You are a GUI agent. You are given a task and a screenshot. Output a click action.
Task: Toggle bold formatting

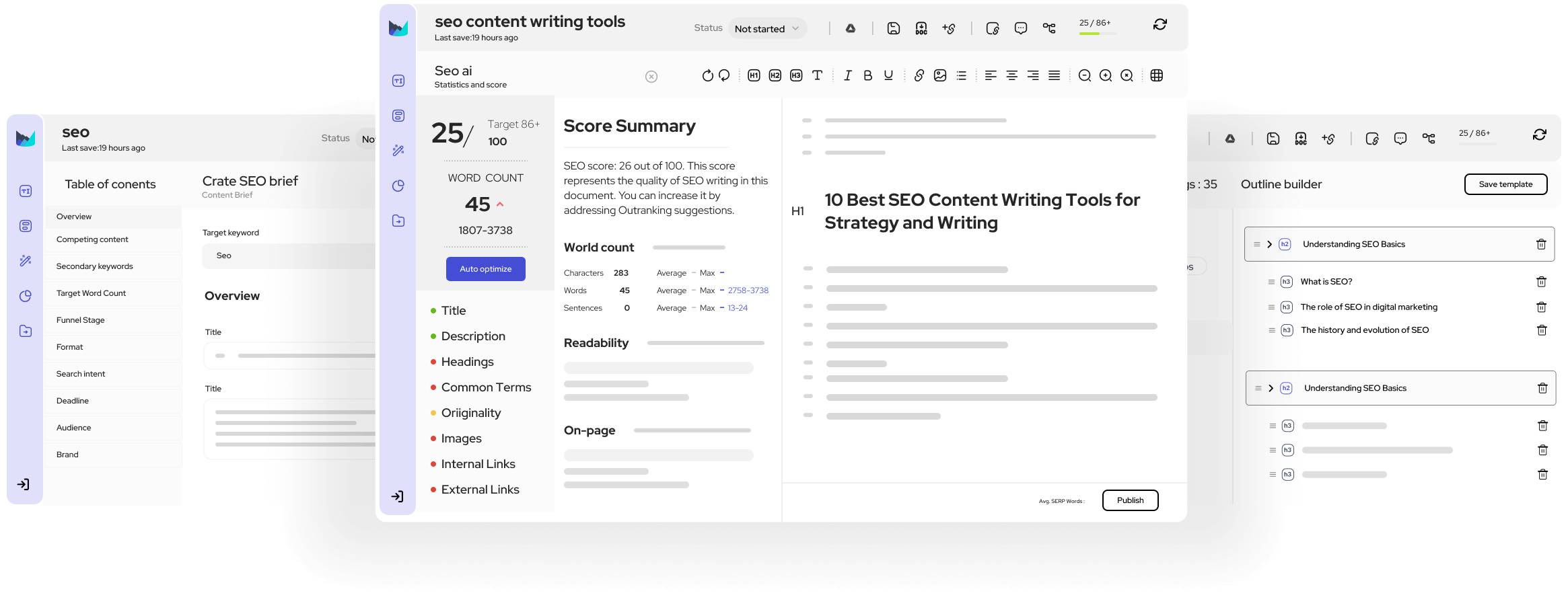point(868,75)
